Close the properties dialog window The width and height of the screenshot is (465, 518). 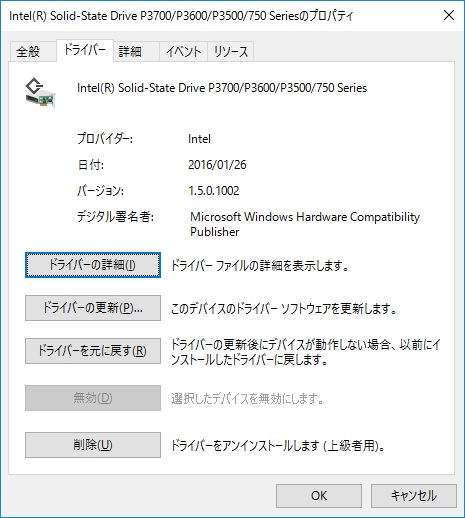pyautogui.click(x=449, y=15)
